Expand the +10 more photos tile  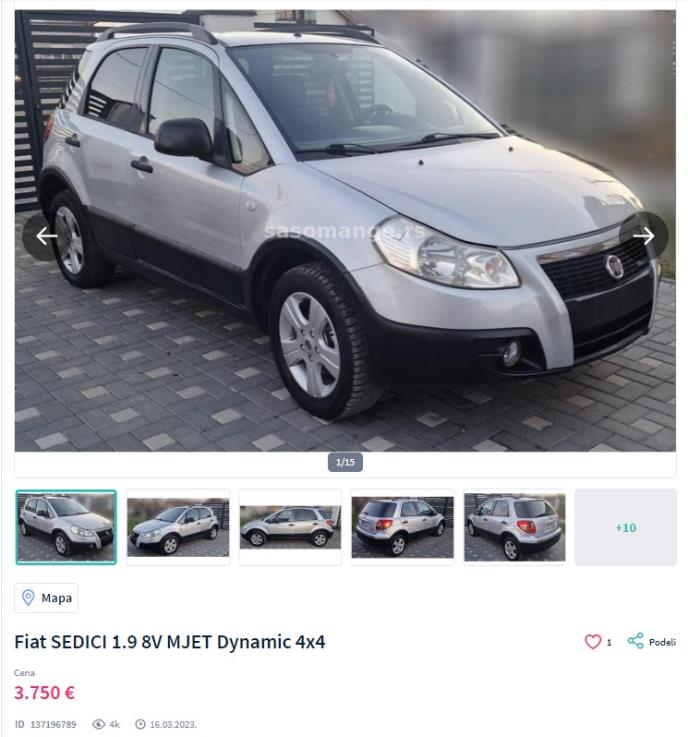(625, 527)
